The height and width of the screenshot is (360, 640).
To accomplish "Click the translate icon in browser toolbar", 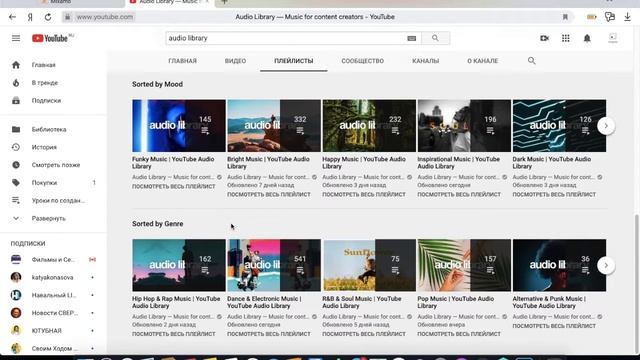I will [x=610, y=17].
